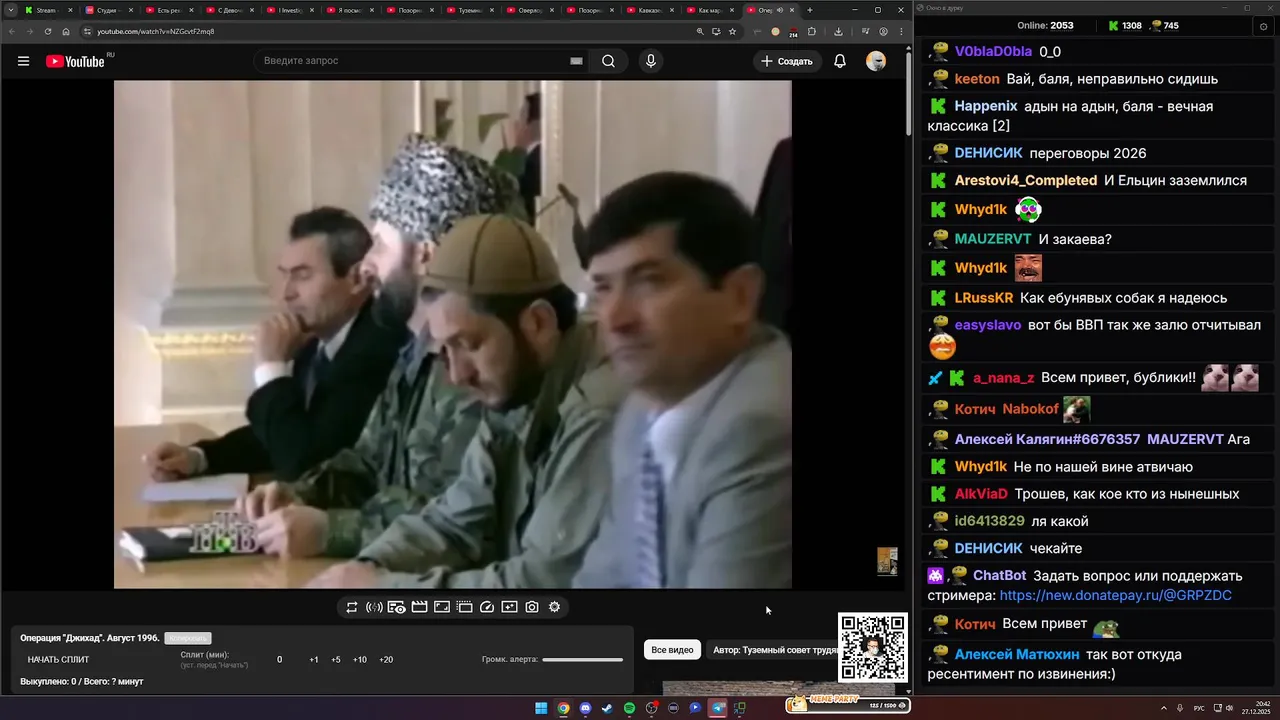Open the pop-up player enhancer icon
Viewport: 1280px width, 720px height.
coord(464,607)
